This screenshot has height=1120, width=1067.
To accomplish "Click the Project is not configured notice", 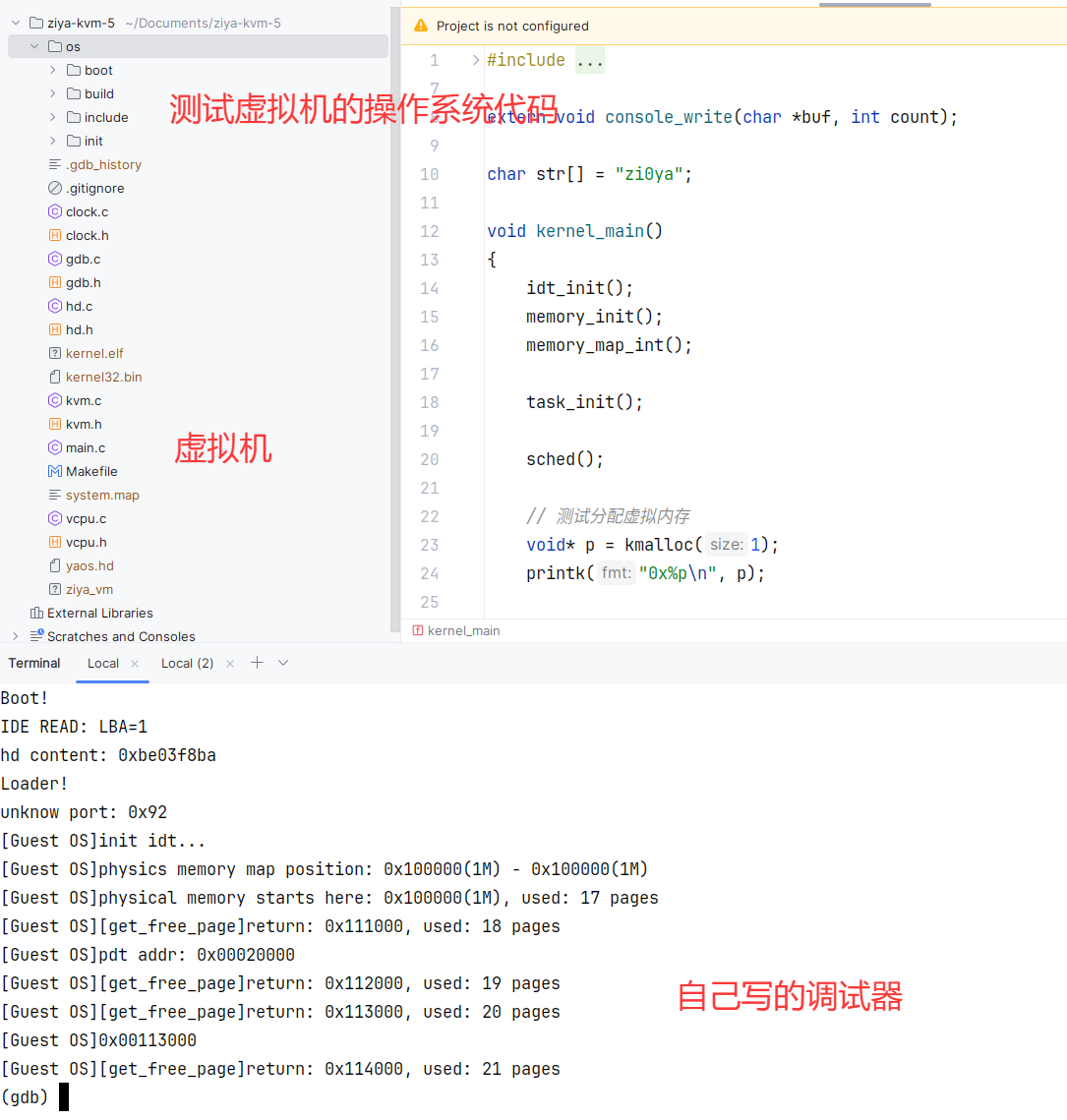I will [512, 26].
